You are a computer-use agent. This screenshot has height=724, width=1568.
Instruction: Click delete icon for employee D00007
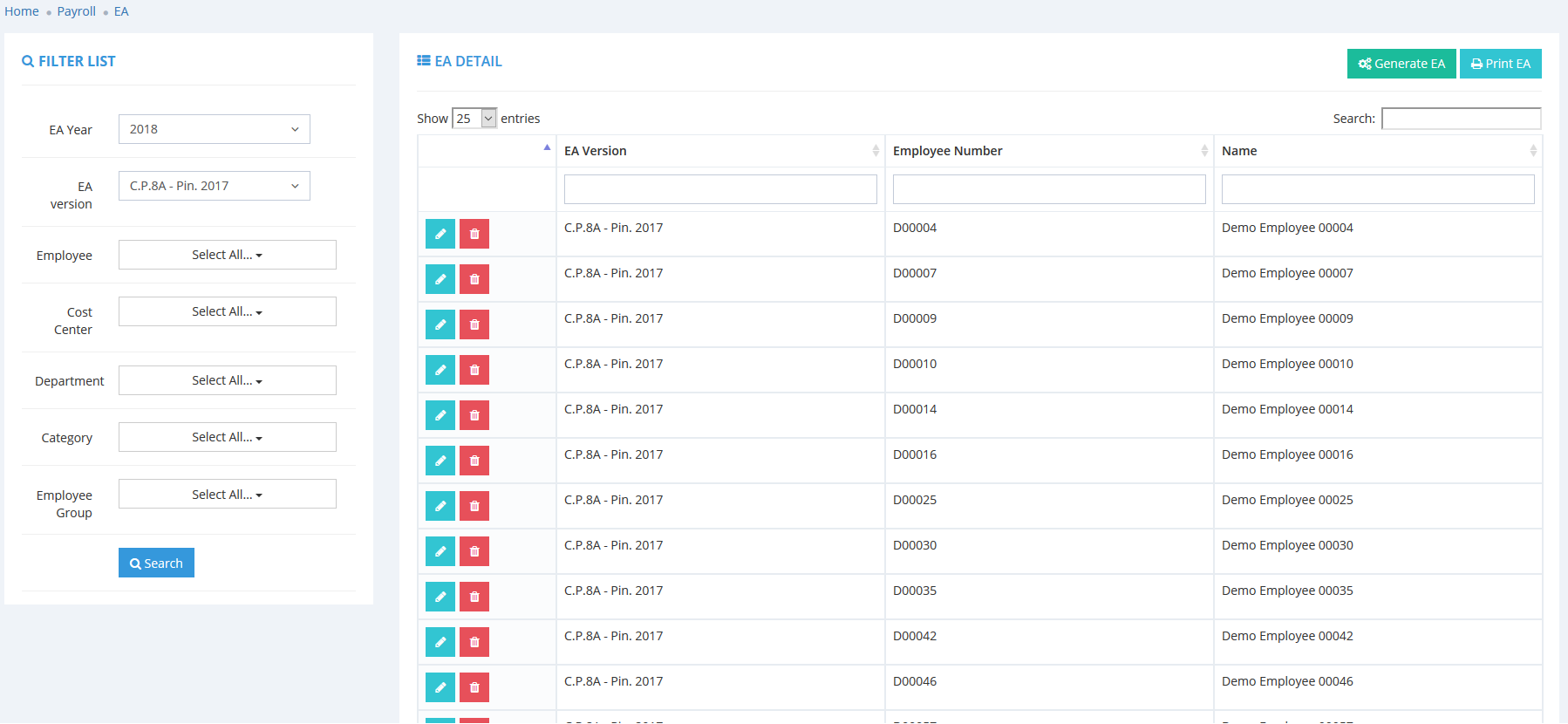pyautogui.click(x=474, y=279)
